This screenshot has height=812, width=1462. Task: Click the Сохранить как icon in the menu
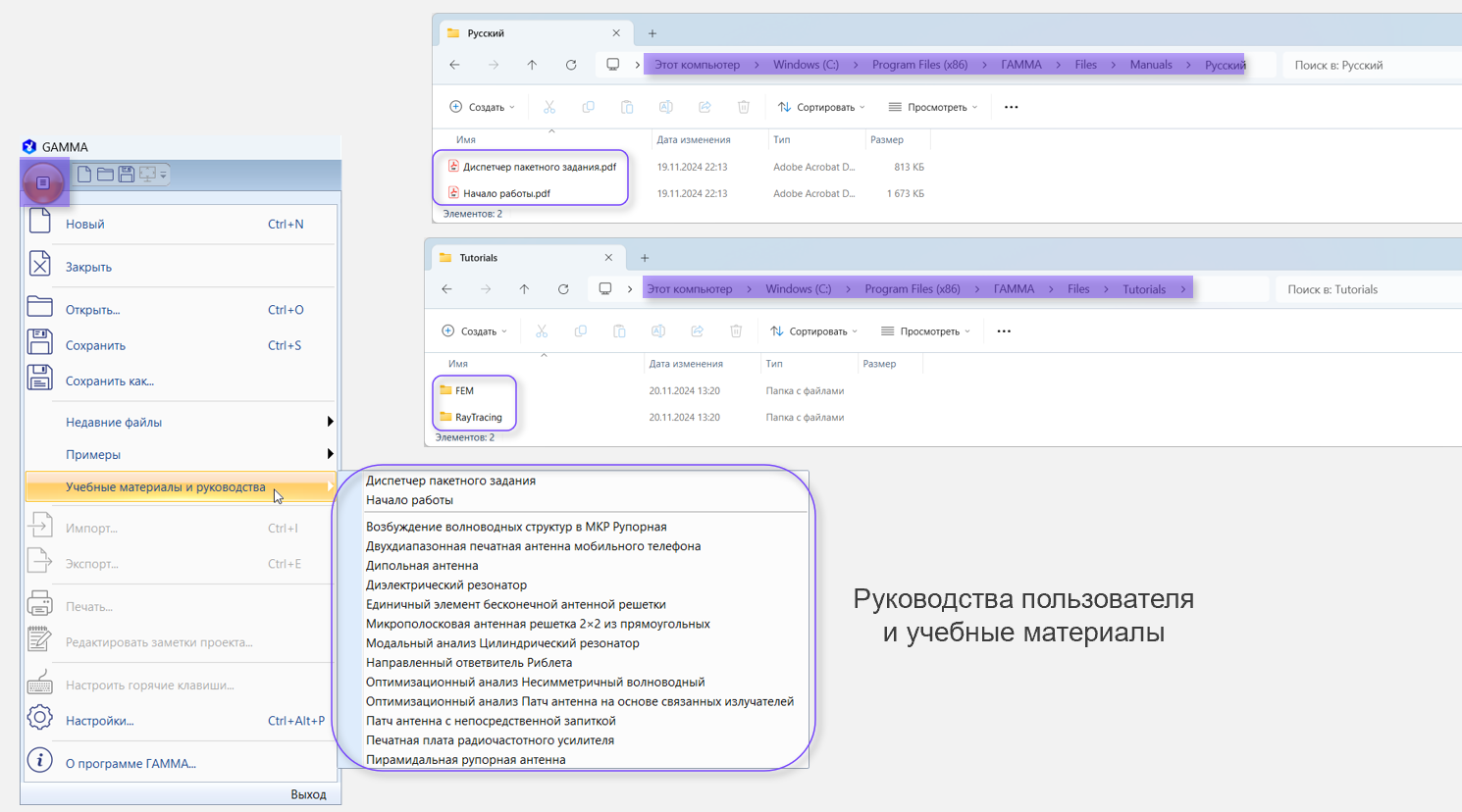click(39, 379)
